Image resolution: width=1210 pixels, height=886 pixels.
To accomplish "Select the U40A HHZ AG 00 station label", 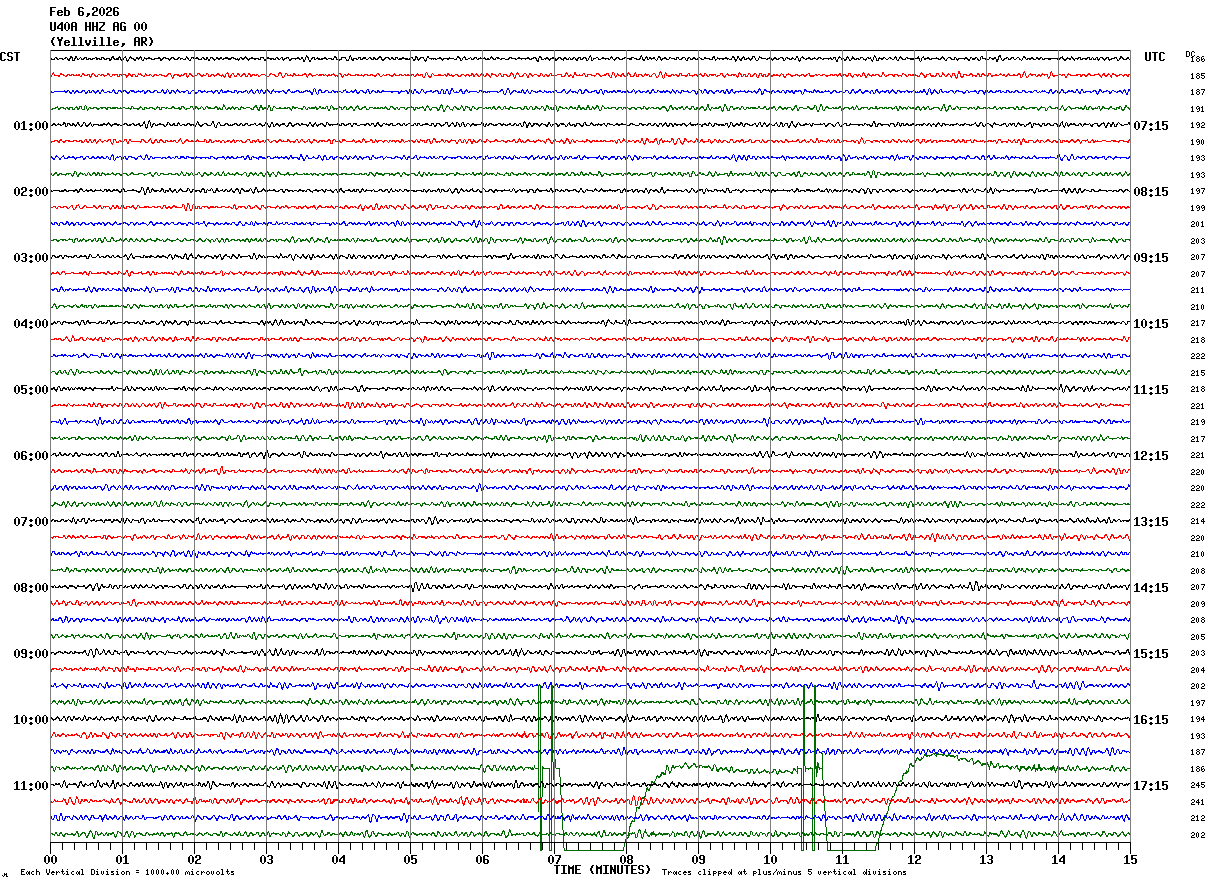I will (x=98, y=27).
